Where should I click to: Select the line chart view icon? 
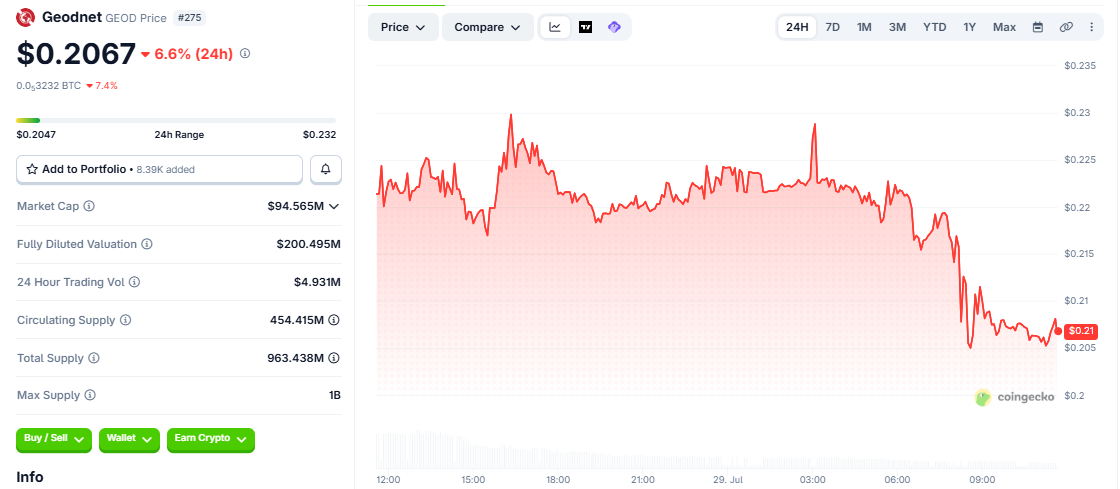coord(555,27)
